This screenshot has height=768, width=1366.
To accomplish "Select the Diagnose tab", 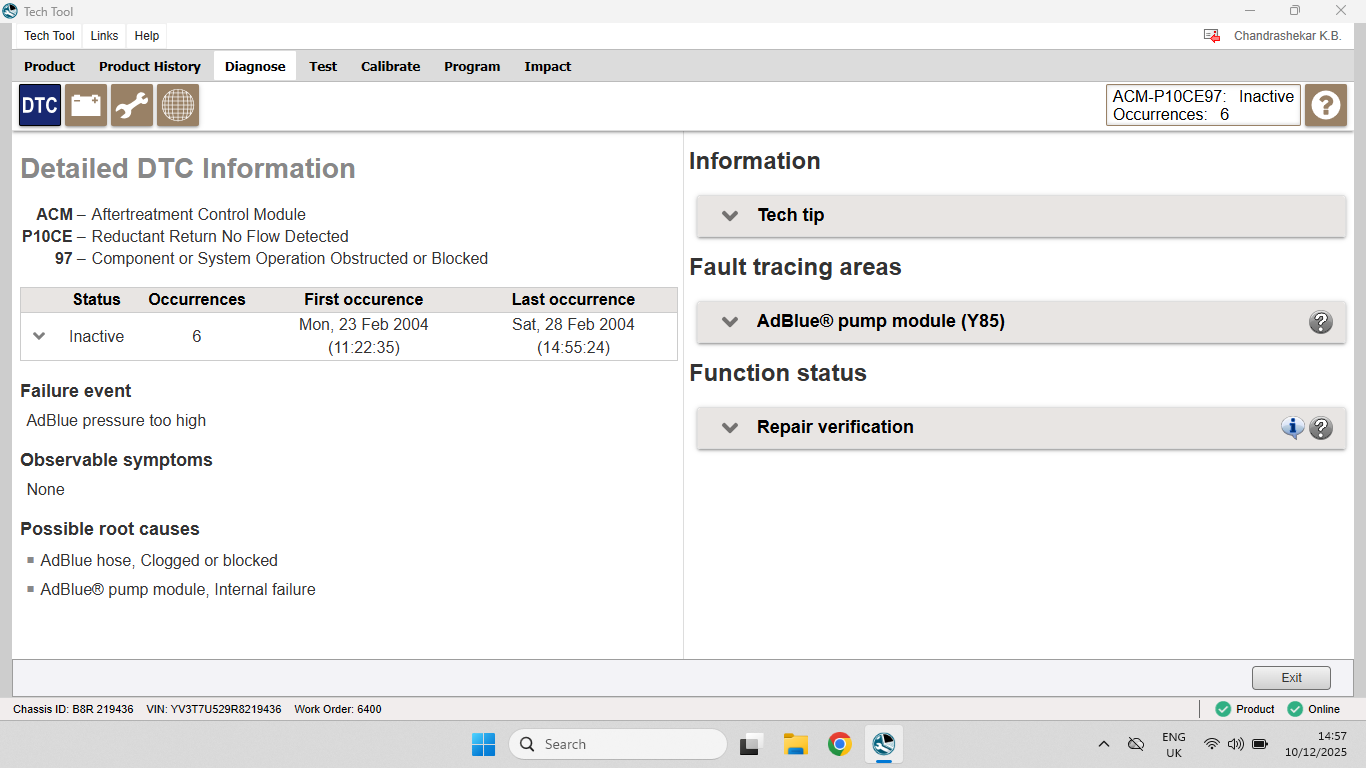I will [x=255, y=67].
